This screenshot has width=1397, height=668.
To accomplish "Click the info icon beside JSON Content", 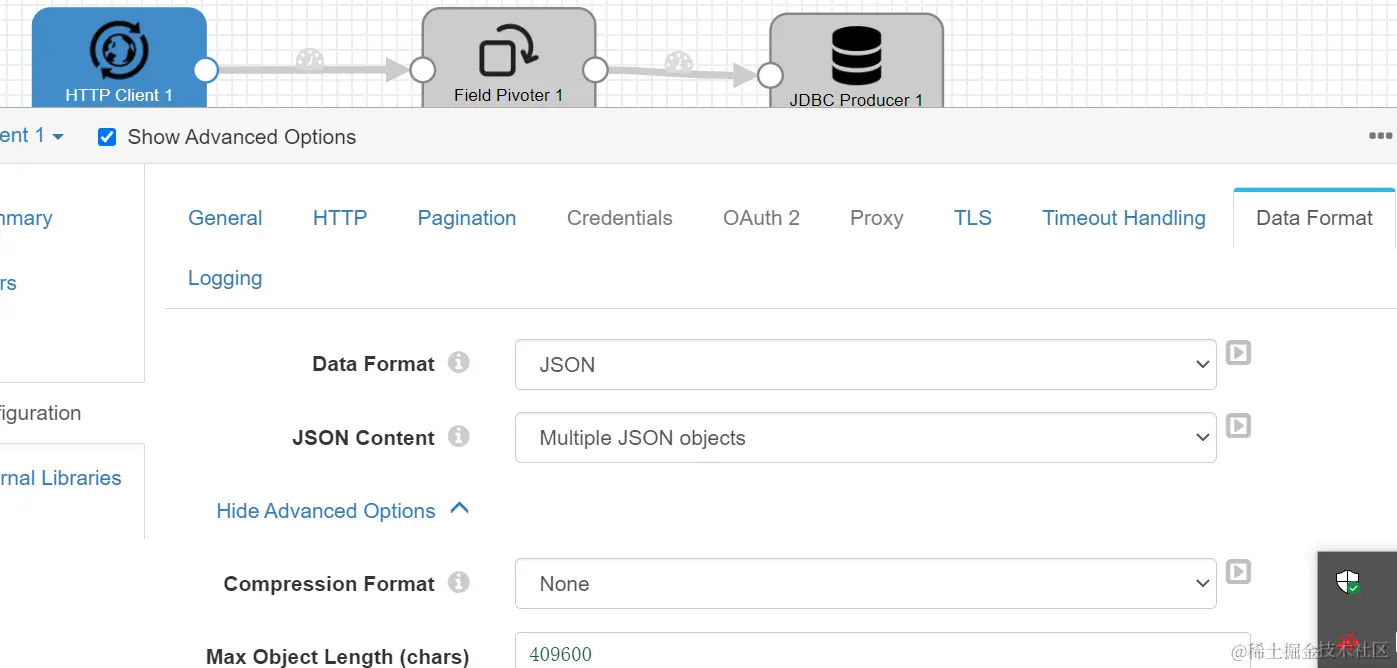I will click(x=459, y=436).
